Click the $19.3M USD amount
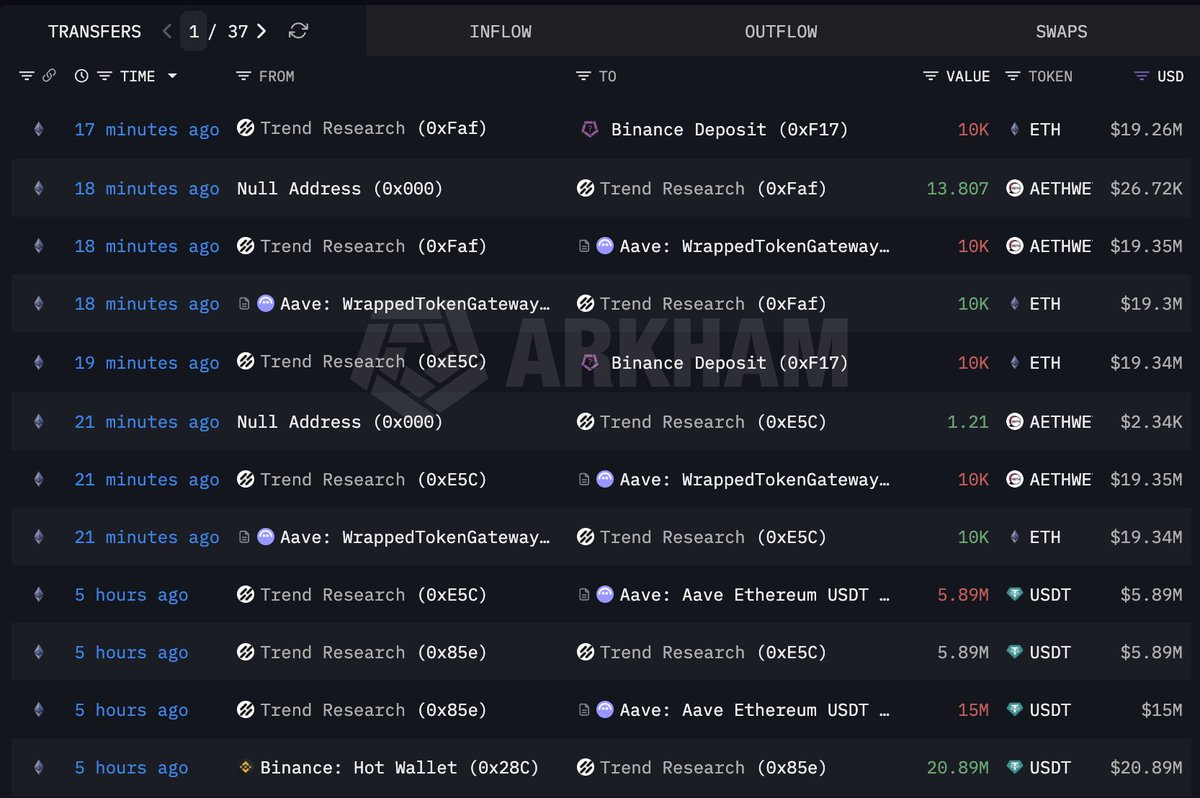The height and width of the screenshot is (798, 1200). 1152,304
